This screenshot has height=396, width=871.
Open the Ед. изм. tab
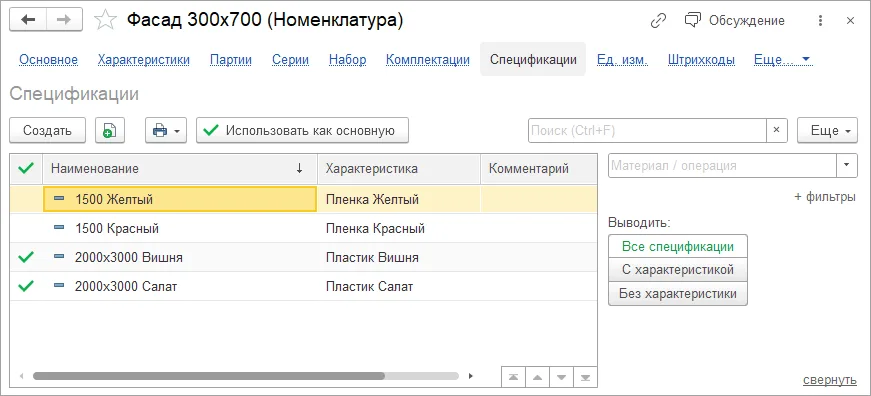tap(622, 60)
